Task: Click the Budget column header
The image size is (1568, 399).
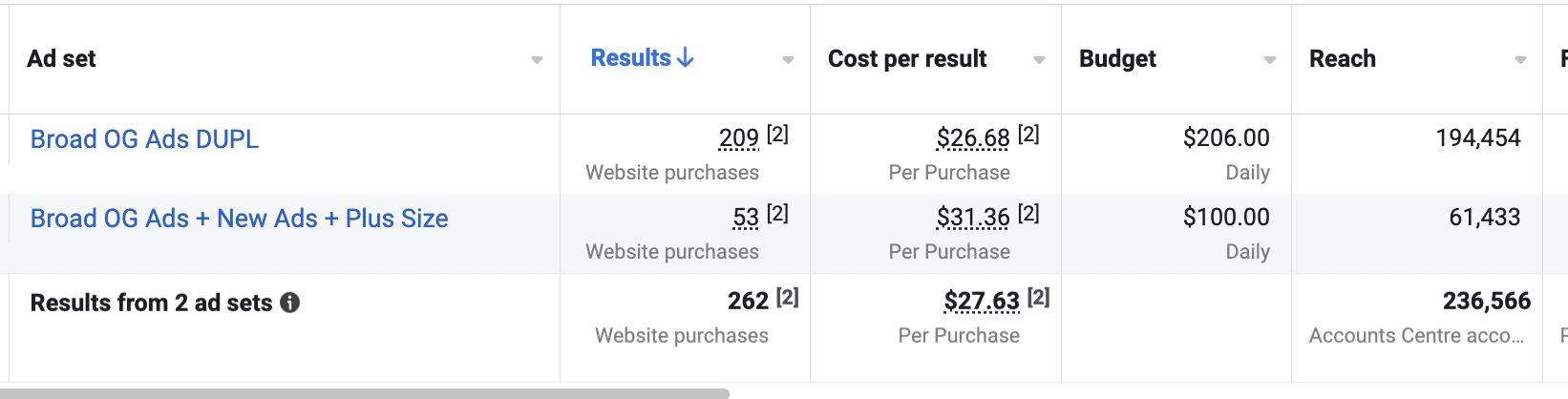Action: [1117, 59]
